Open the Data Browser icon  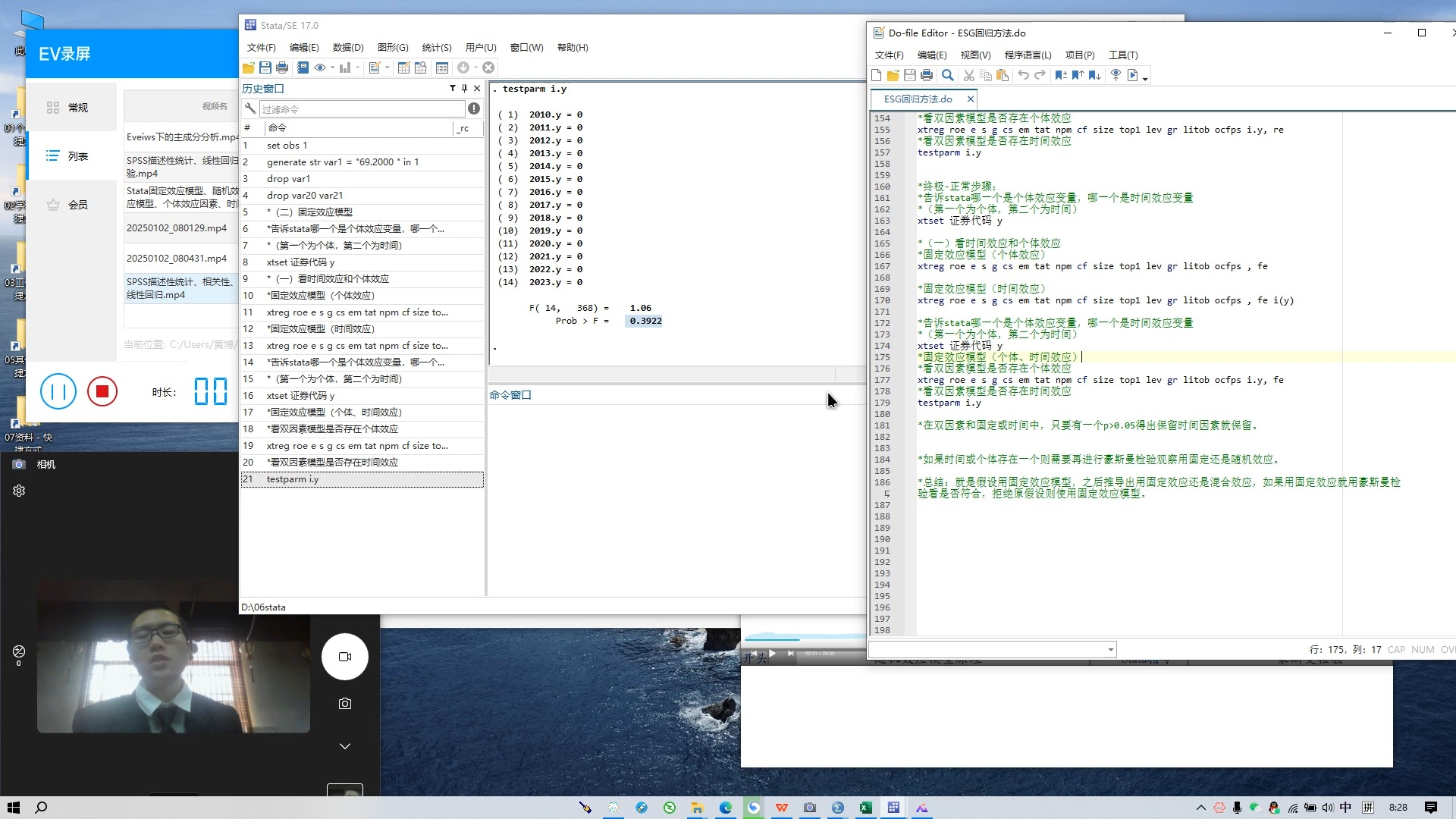pos(421,67)
